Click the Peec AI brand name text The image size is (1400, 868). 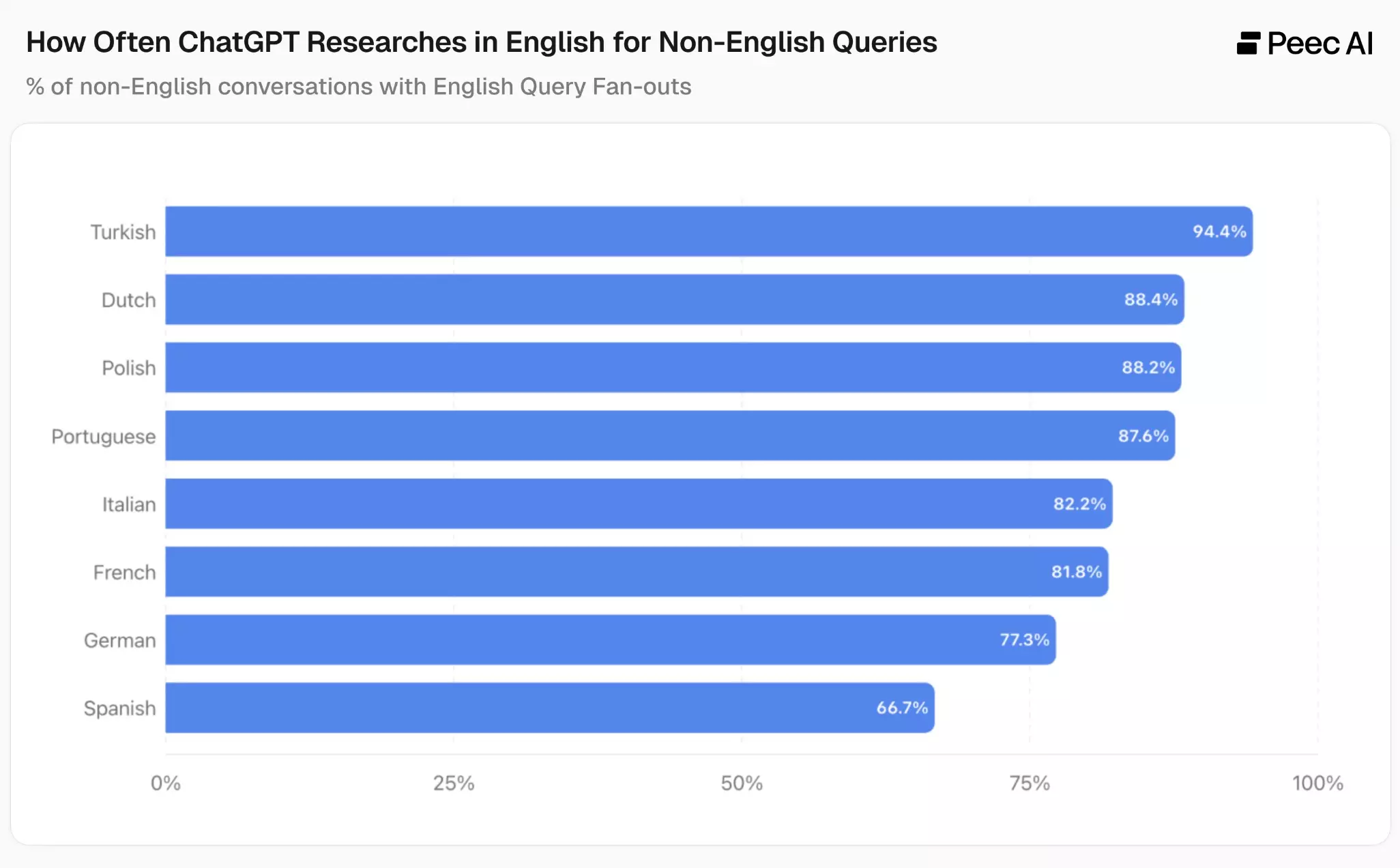coord(1319,44)
